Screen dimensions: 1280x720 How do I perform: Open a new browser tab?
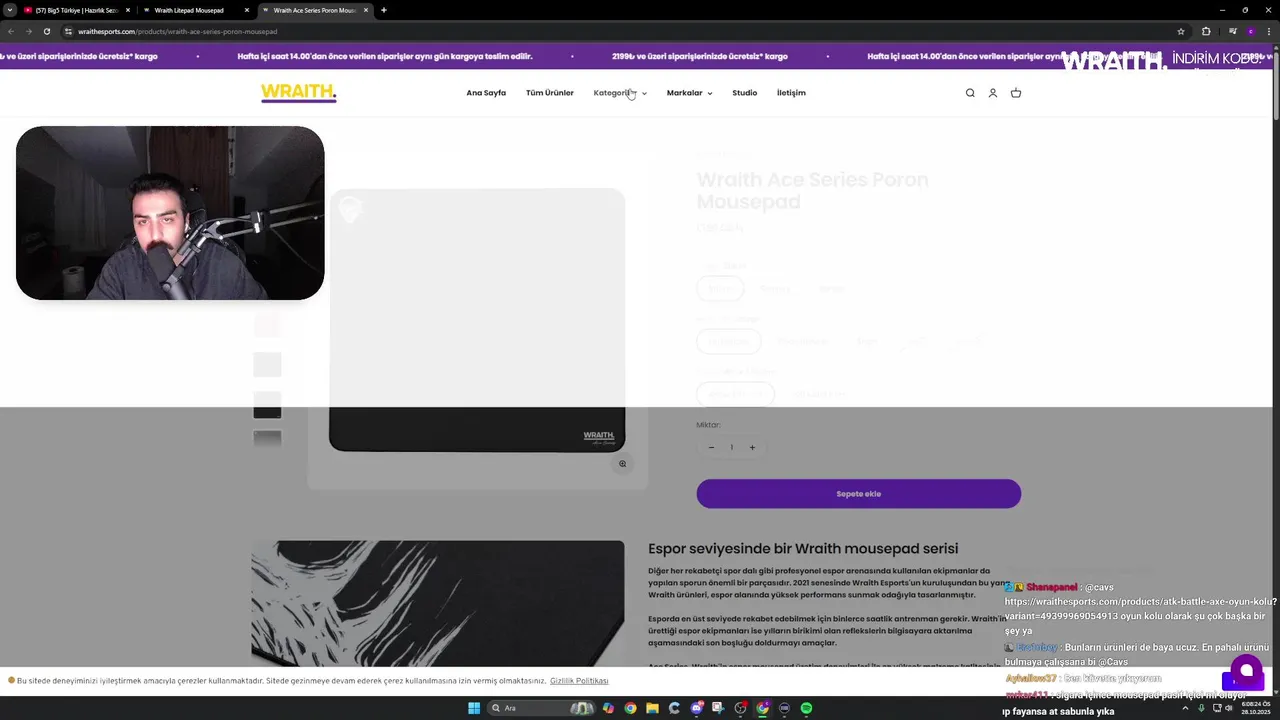[384, 10]
